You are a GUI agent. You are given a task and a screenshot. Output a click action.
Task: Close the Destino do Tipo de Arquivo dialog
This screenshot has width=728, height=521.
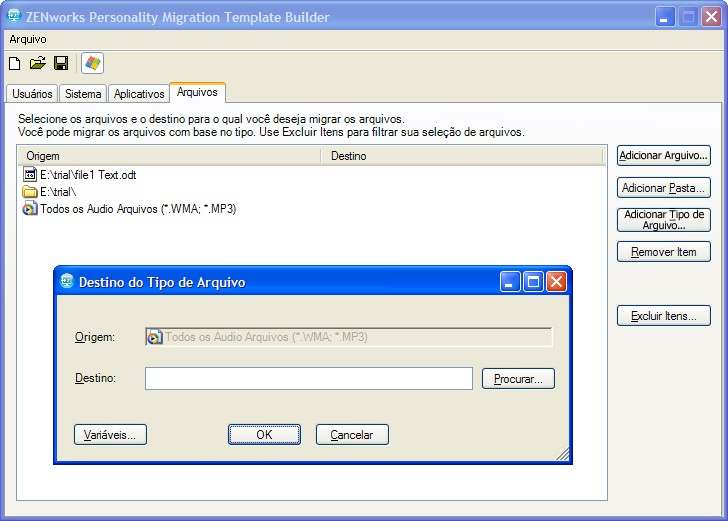[556, 281]
